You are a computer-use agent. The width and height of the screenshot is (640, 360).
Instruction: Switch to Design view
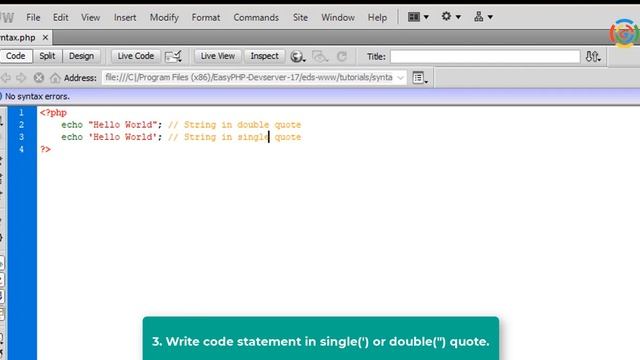click(81, 56)
